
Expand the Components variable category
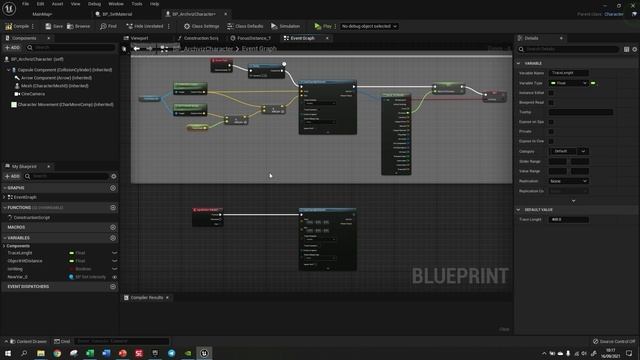pyautogui.click(x=4, y=246)
